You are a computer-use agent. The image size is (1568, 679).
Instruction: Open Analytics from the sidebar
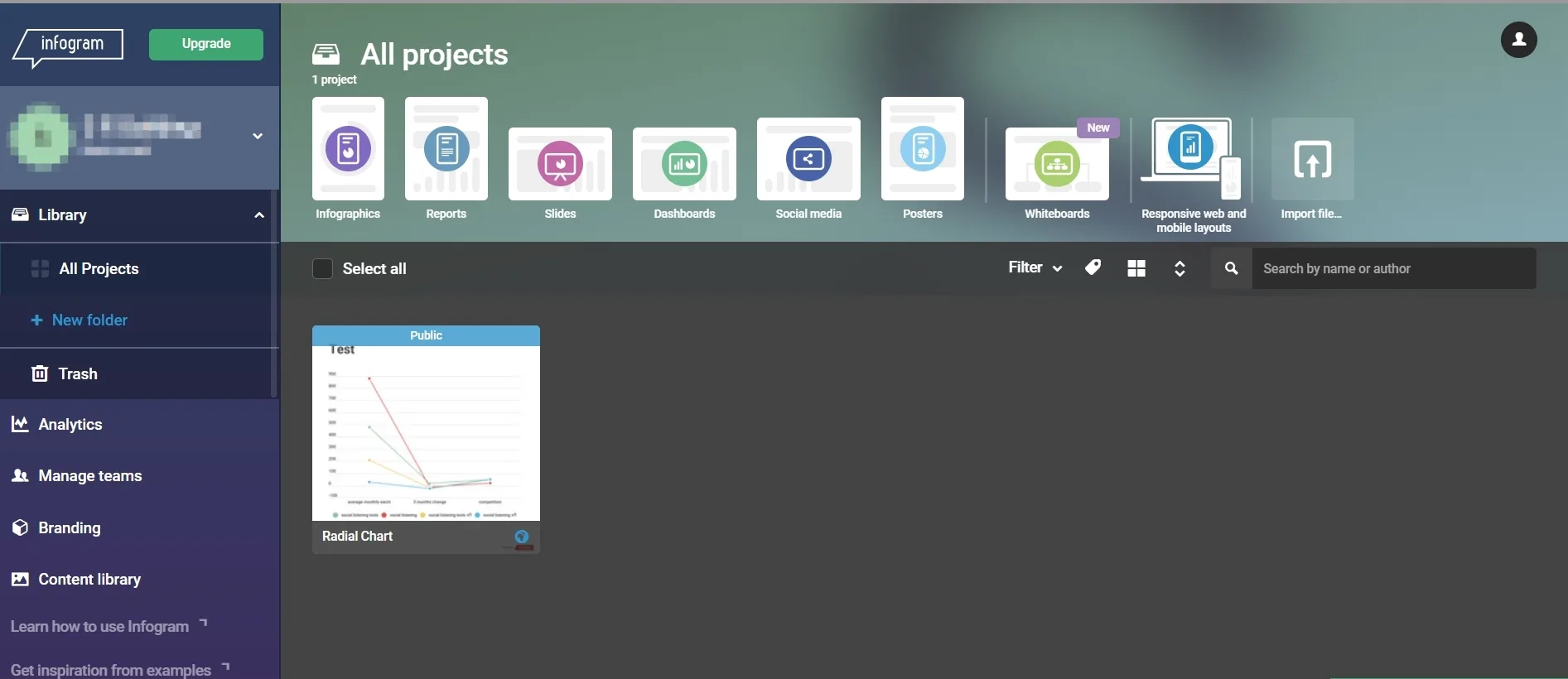click(x=70, y=425)
